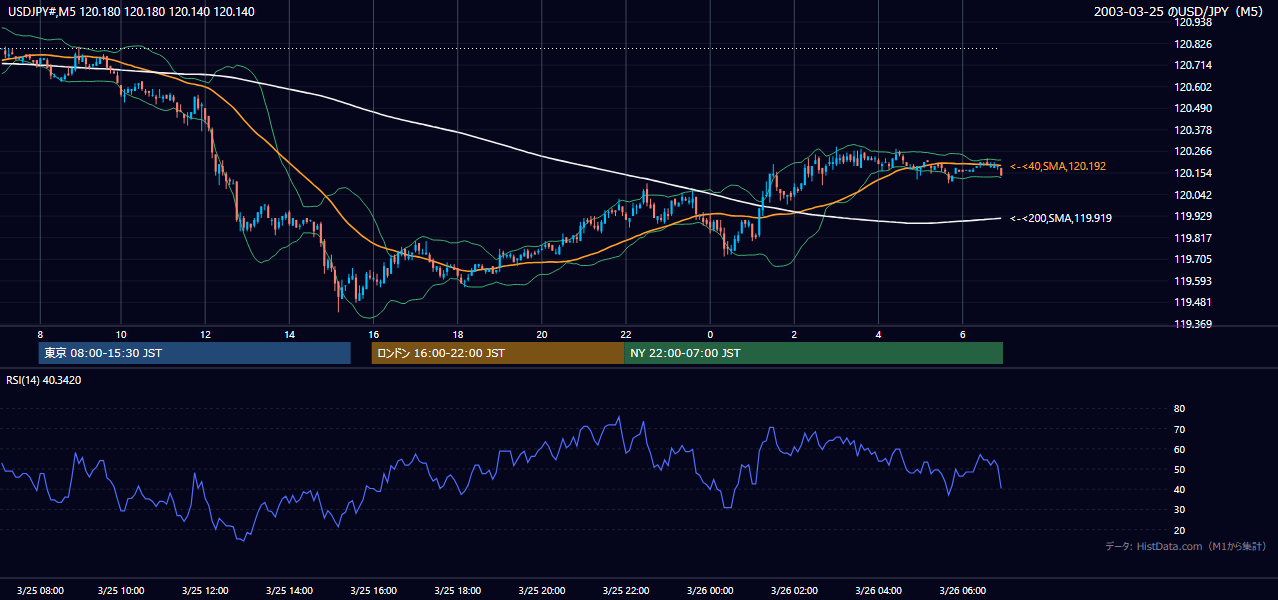The height and width of the screenshot is (600, 1278).
Task: Click hour label 22 under the price chart
Action: click(625, 334)
